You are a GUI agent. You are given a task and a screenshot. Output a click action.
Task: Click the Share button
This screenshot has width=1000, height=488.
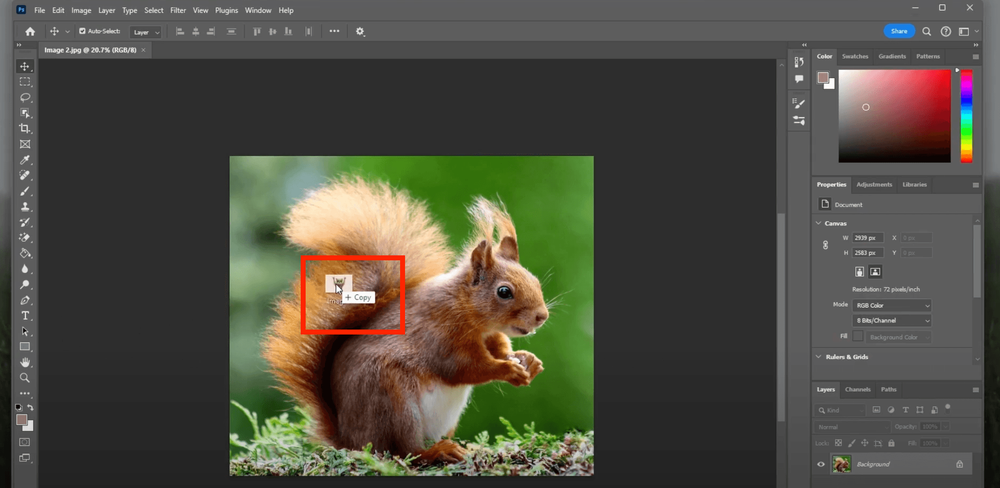point(899,31)
